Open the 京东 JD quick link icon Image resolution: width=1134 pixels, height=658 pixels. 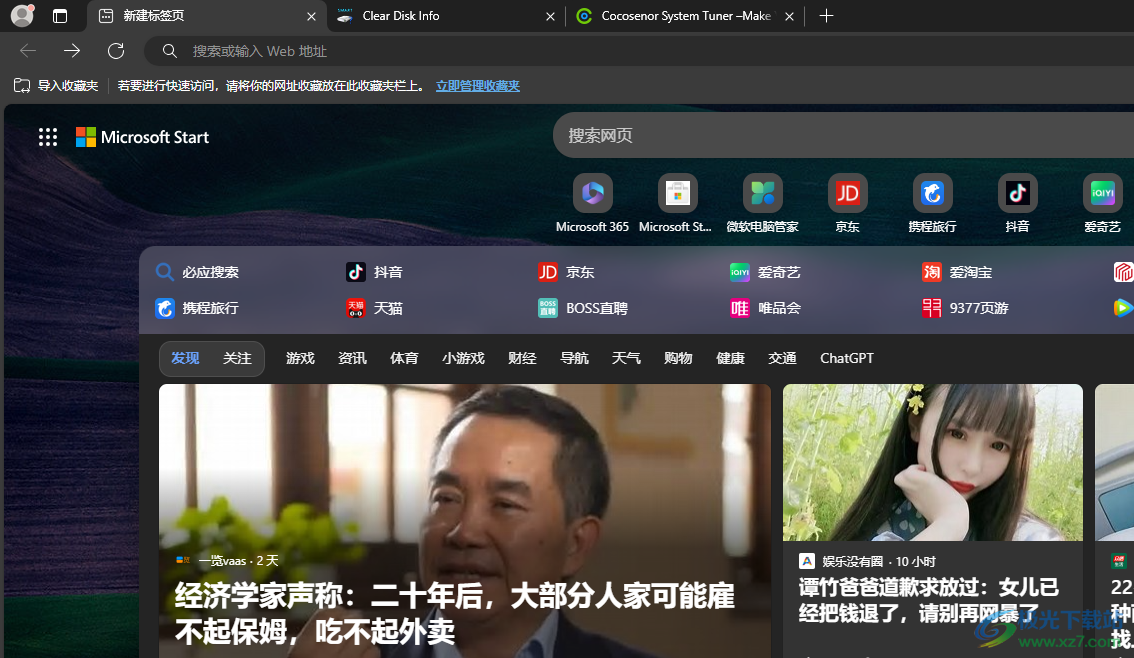point(847,193)
